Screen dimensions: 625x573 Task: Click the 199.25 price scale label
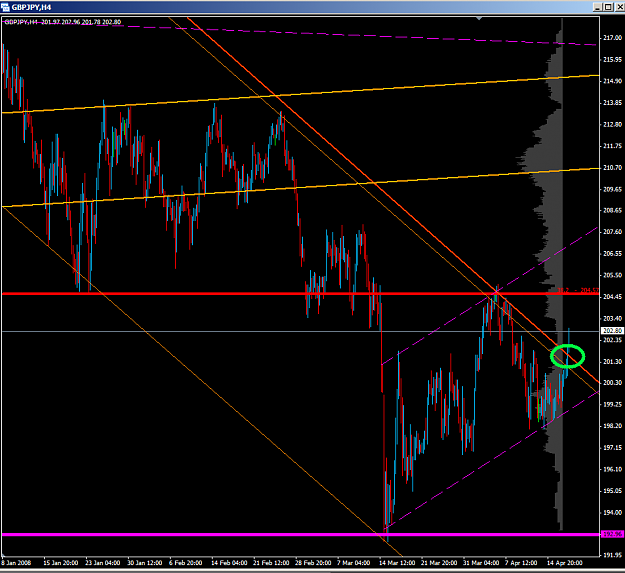click(612, 404)
